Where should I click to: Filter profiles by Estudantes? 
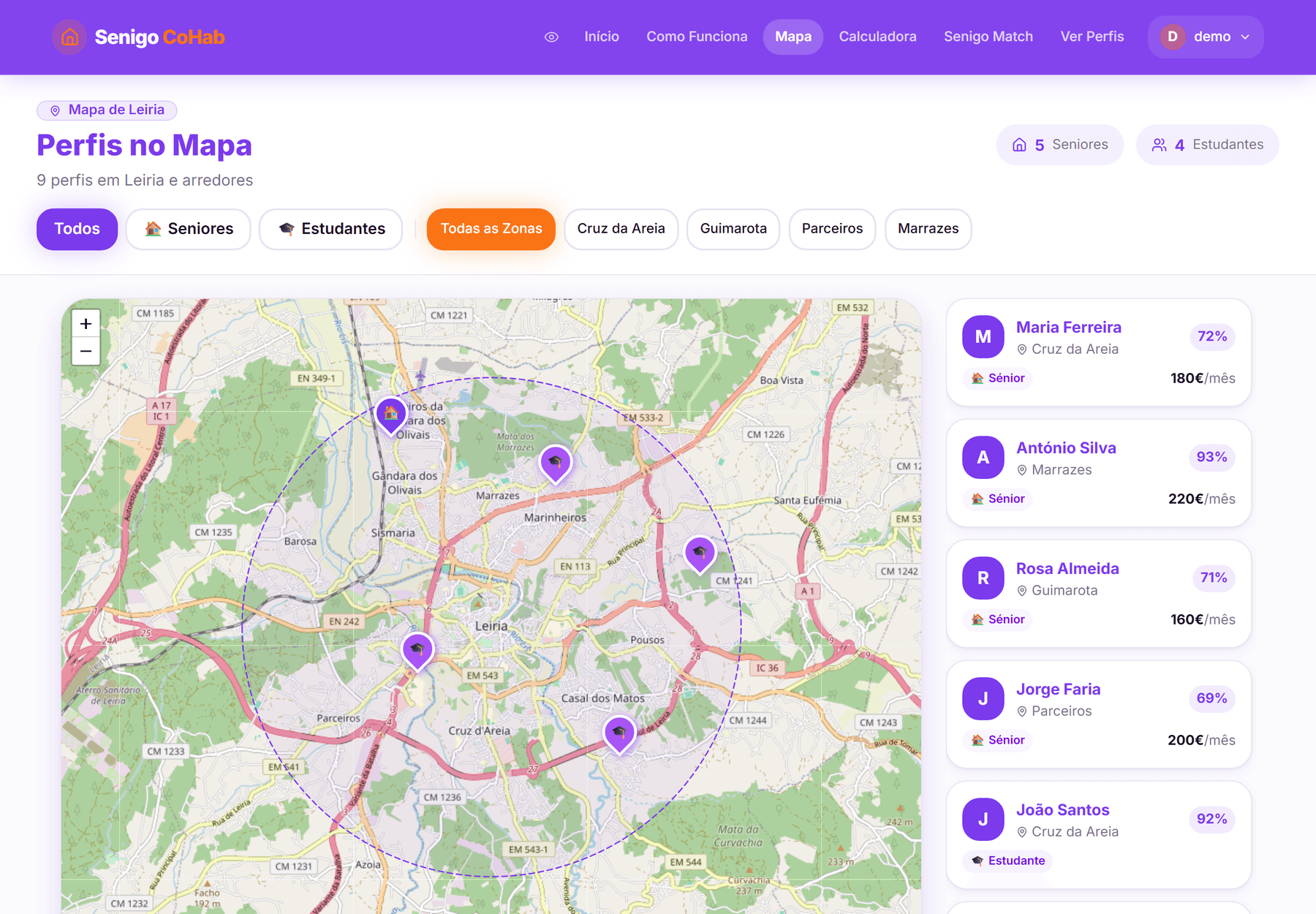[x=331, y=229]
